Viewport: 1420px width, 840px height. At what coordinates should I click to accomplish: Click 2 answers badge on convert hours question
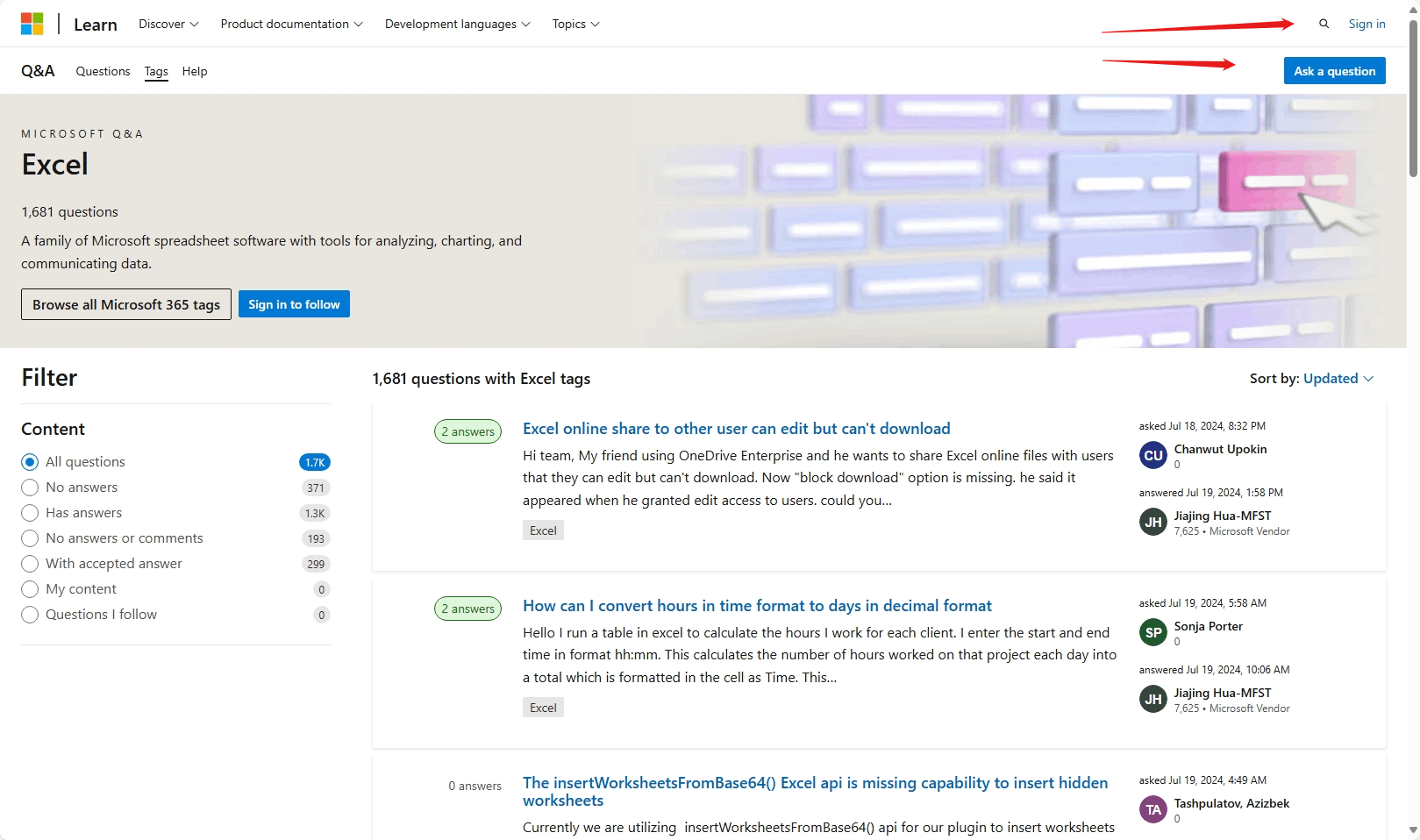click(467, 609)
